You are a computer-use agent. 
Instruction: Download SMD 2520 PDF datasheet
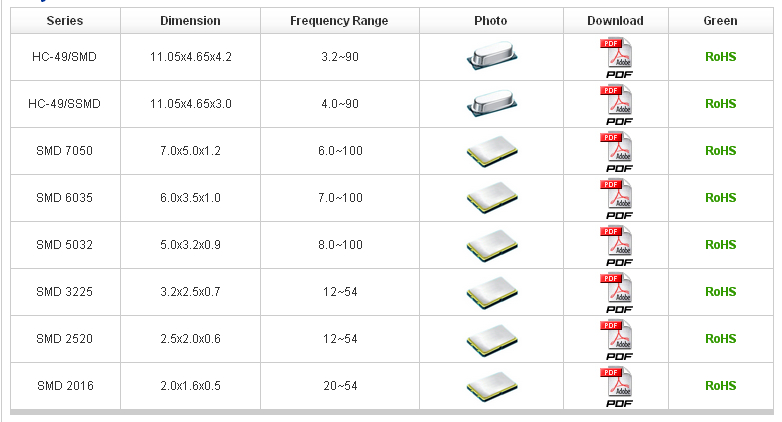click(x=617, y=340)
